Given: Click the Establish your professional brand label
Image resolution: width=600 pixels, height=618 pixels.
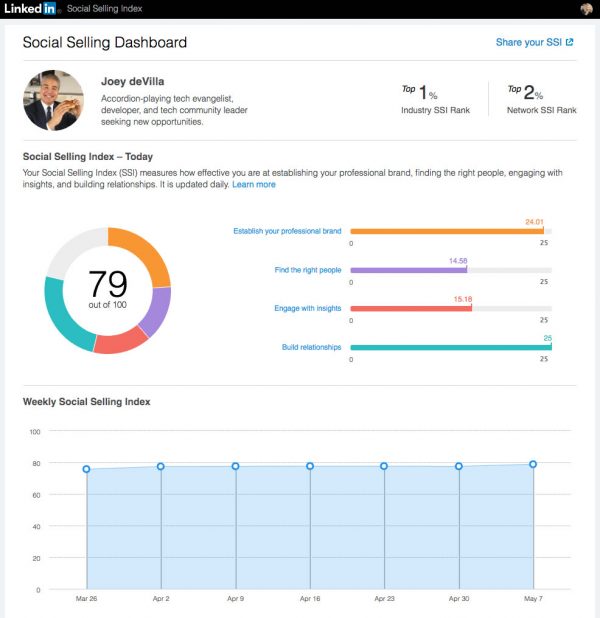Looking at the screenshot, I should [x=287, y=231].
